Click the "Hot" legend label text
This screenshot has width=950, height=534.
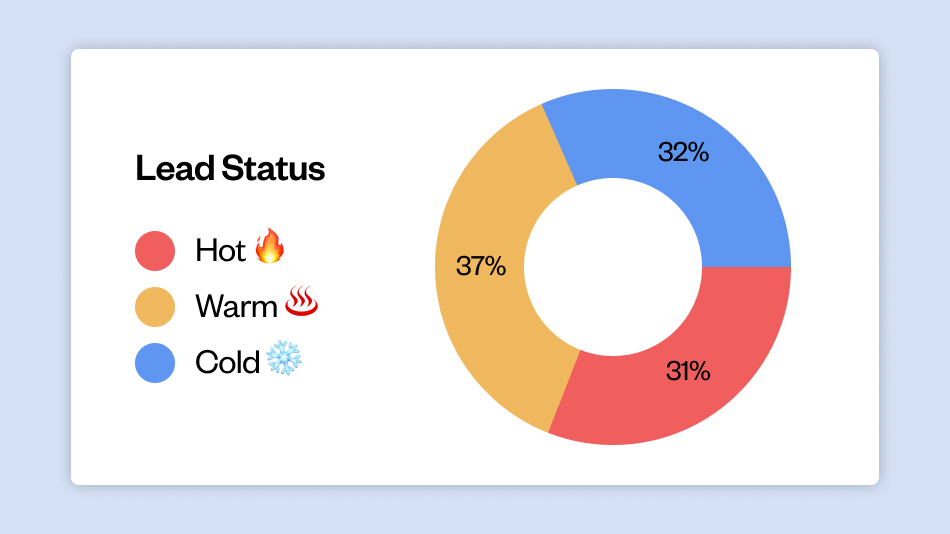(220, 250)
